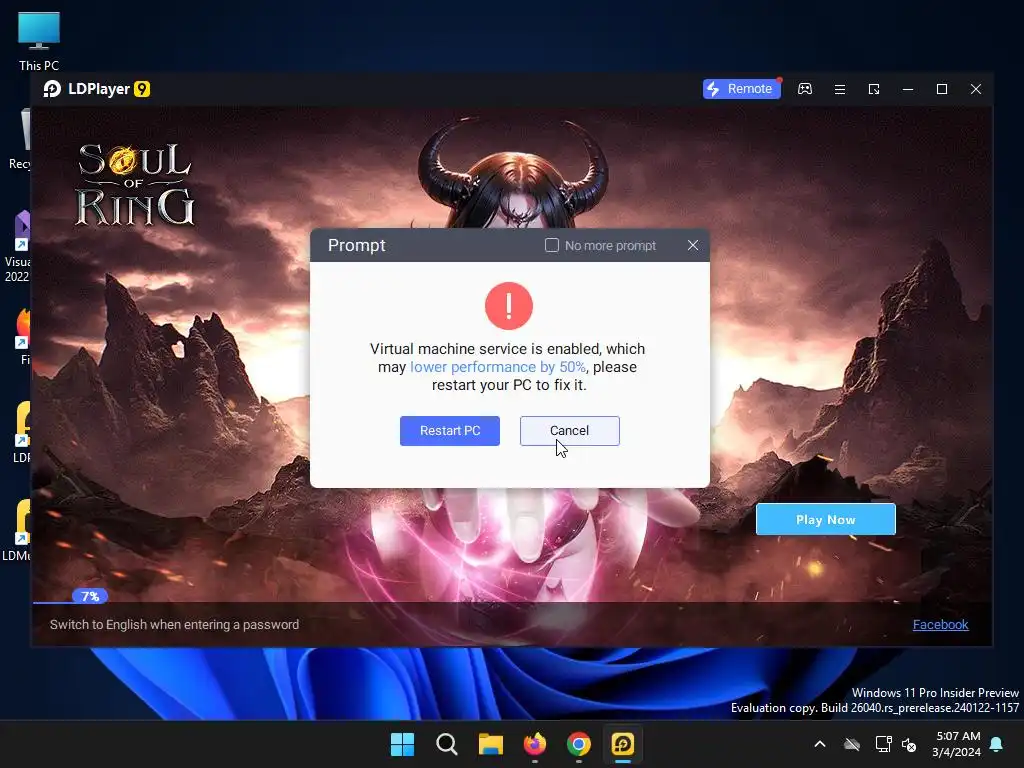Open the Facebook link
Image resolution: width=1024 pixels, height=768 pixels.
click(940, 625)
